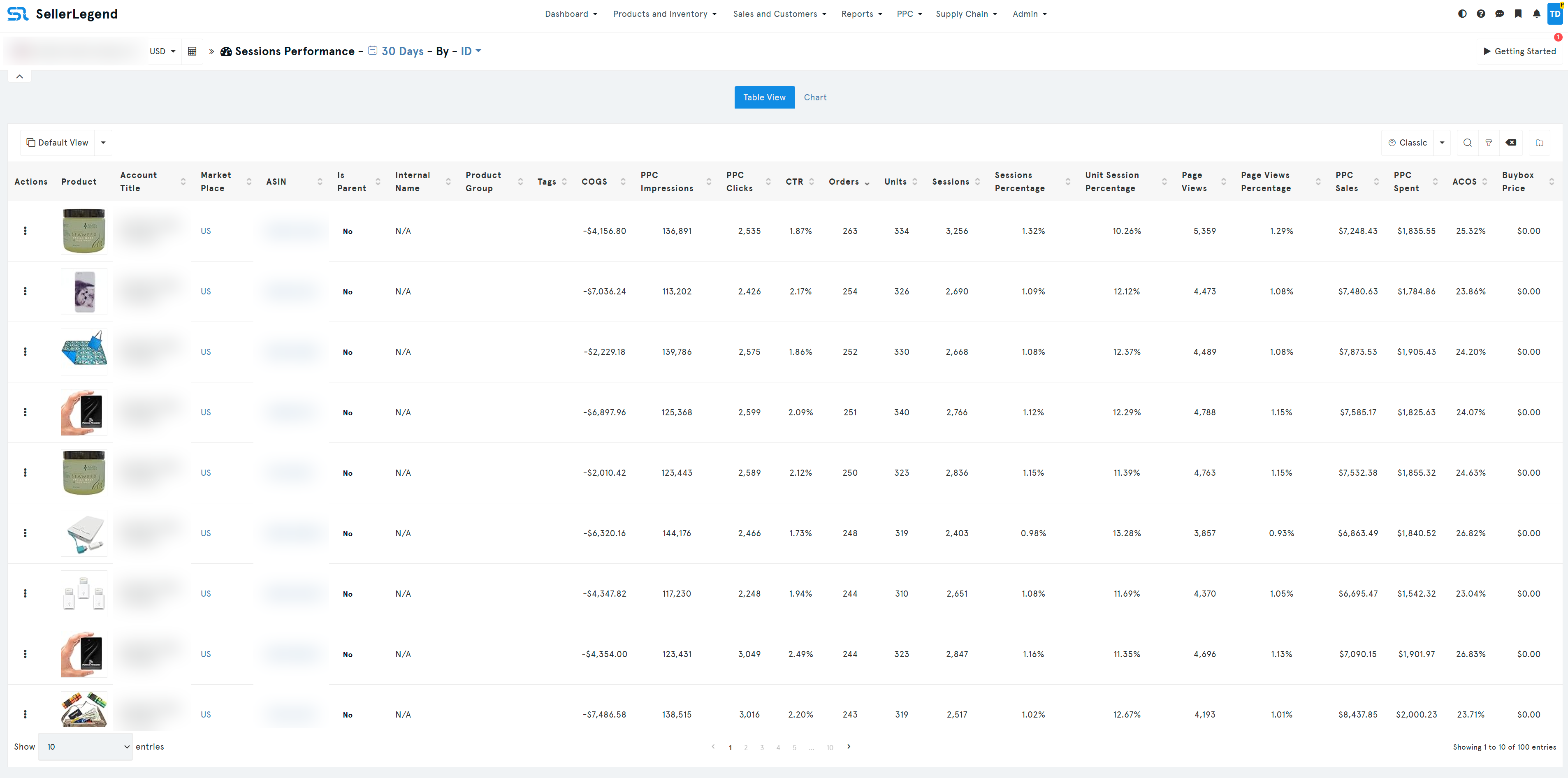Click the blue picnic mat product thumbnail
This screenshot has height=778, width=1568.
[x=84, y=352]
